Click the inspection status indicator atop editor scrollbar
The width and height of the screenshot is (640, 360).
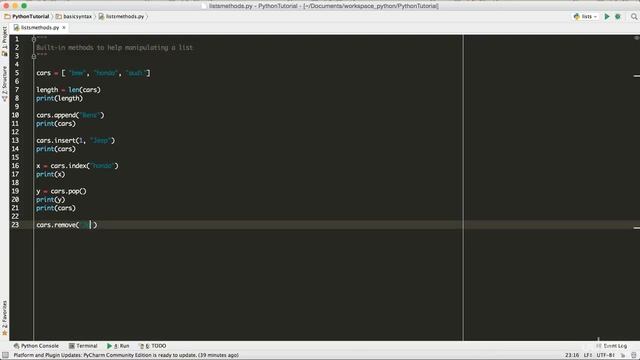coord(636,38)
